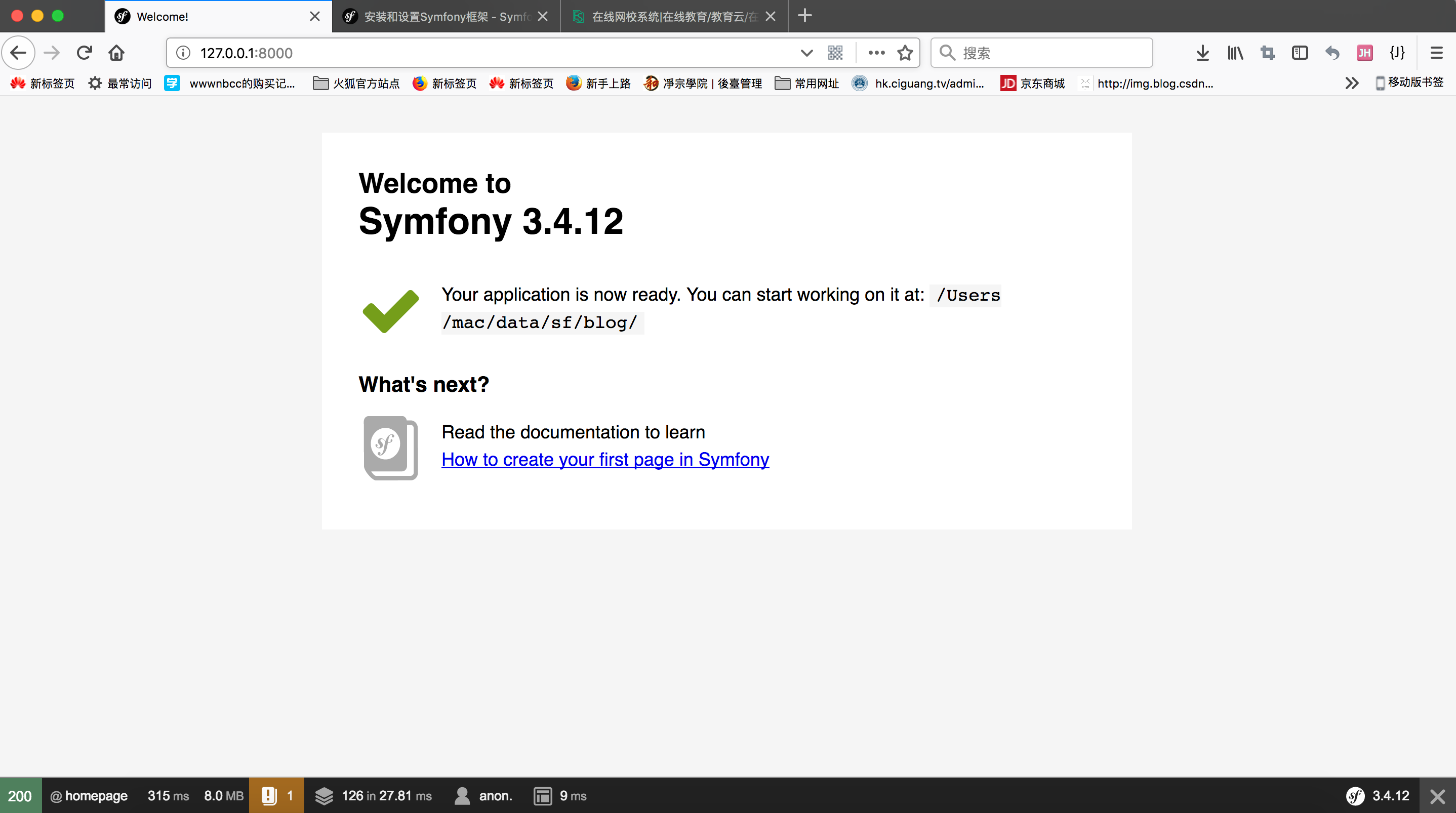Image resolution: width=1456 pixels, height=813 pixels.
Task: Open the @ homepage route panel
Action: point(89,795)
